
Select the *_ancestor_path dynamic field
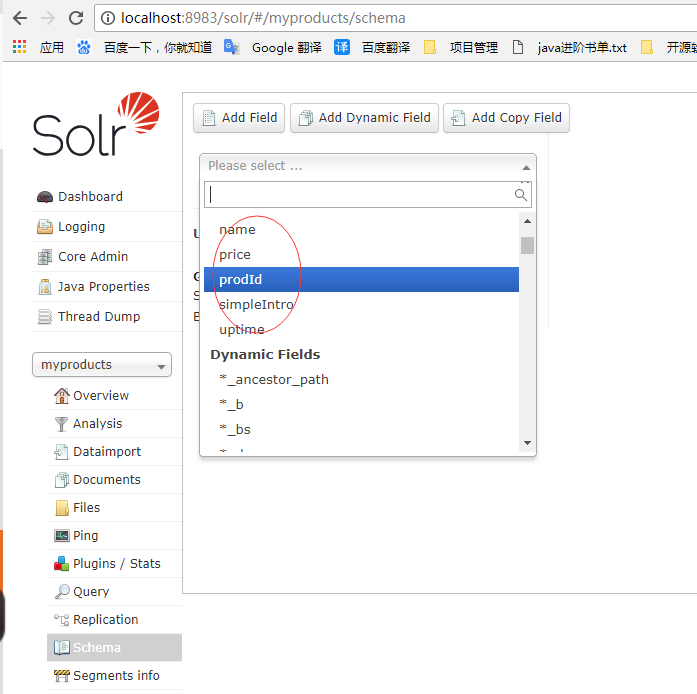(361, 380)
